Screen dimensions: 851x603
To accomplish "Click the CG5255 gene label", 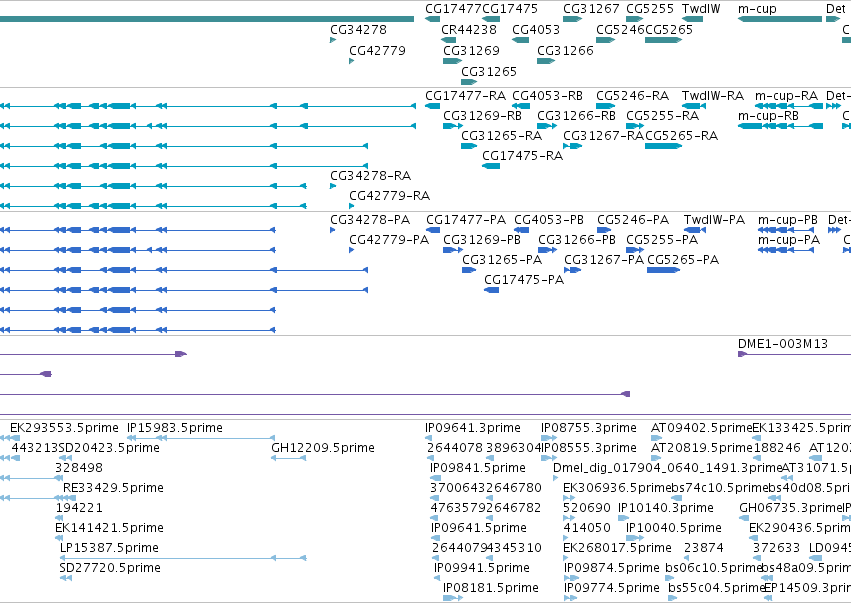I will (650, 9).
